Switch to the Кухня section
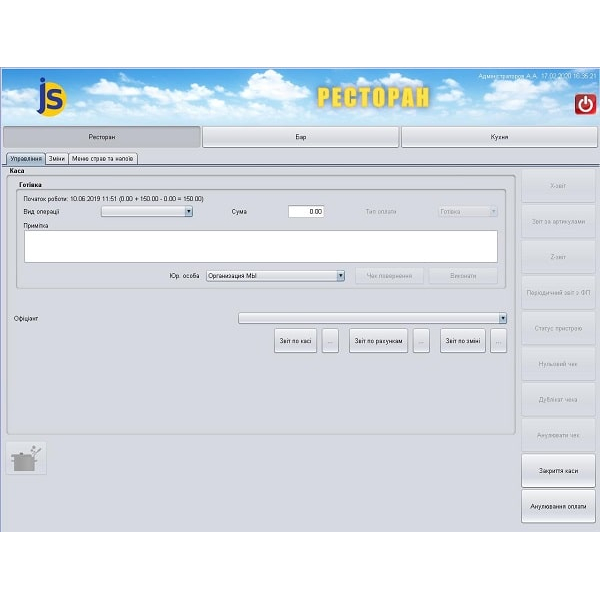Viewport: 600px width, 600px height. 499,137
